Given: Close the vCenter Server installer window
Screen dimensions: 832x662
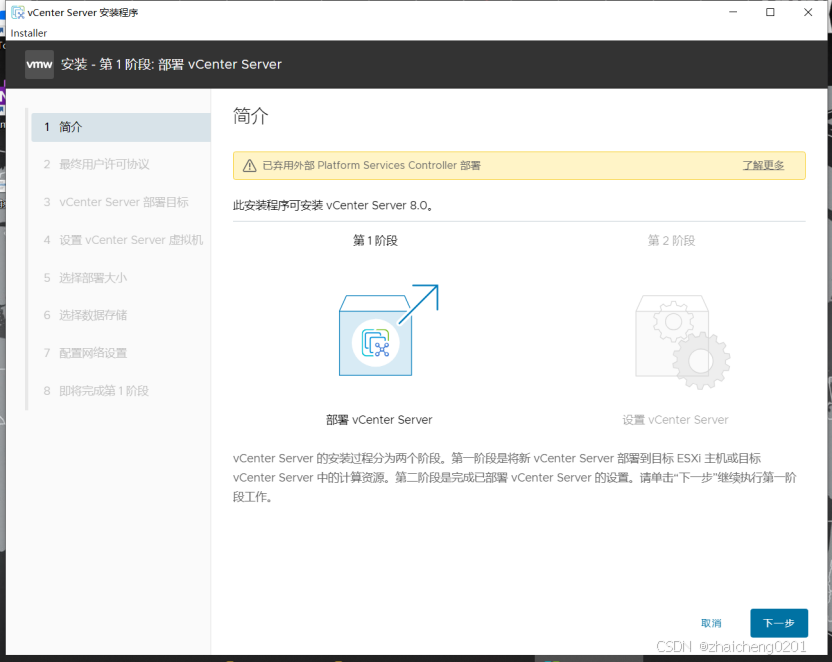Looking at the screenshot, I should pos(808,12).
